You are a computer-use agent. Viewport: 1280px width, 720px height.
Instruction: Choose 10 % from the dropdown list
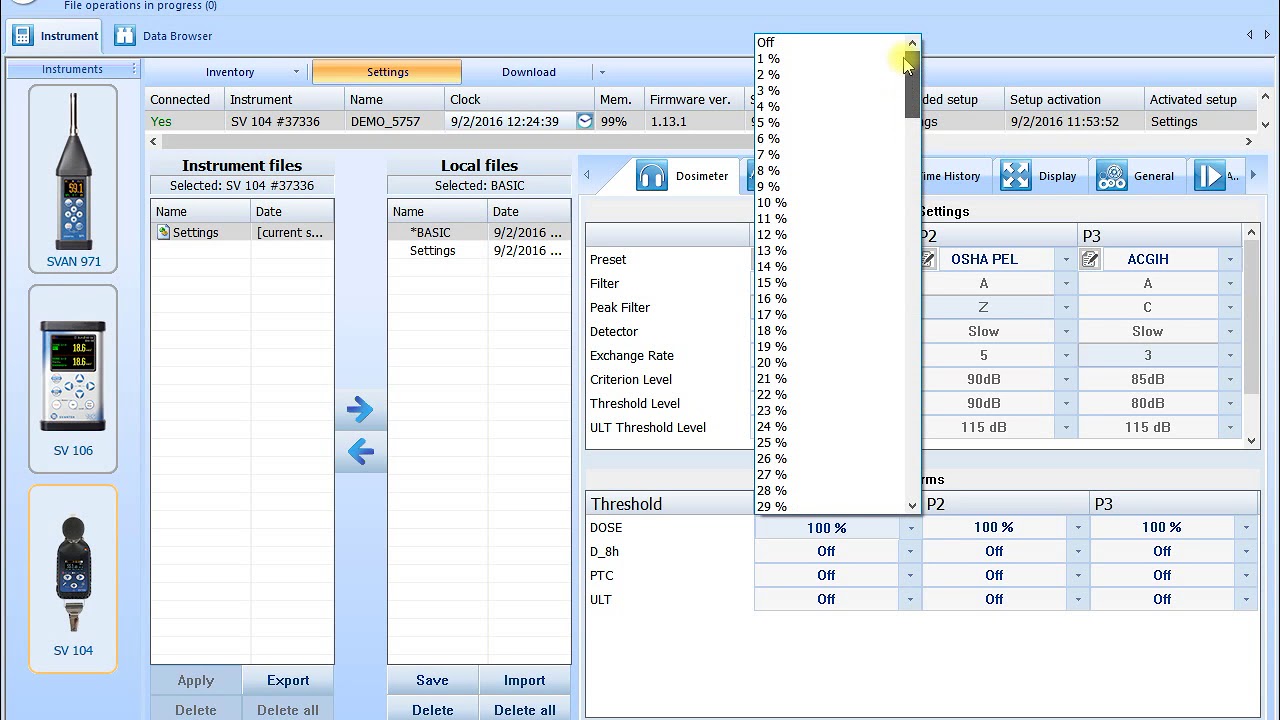click(x=830, y=203)
